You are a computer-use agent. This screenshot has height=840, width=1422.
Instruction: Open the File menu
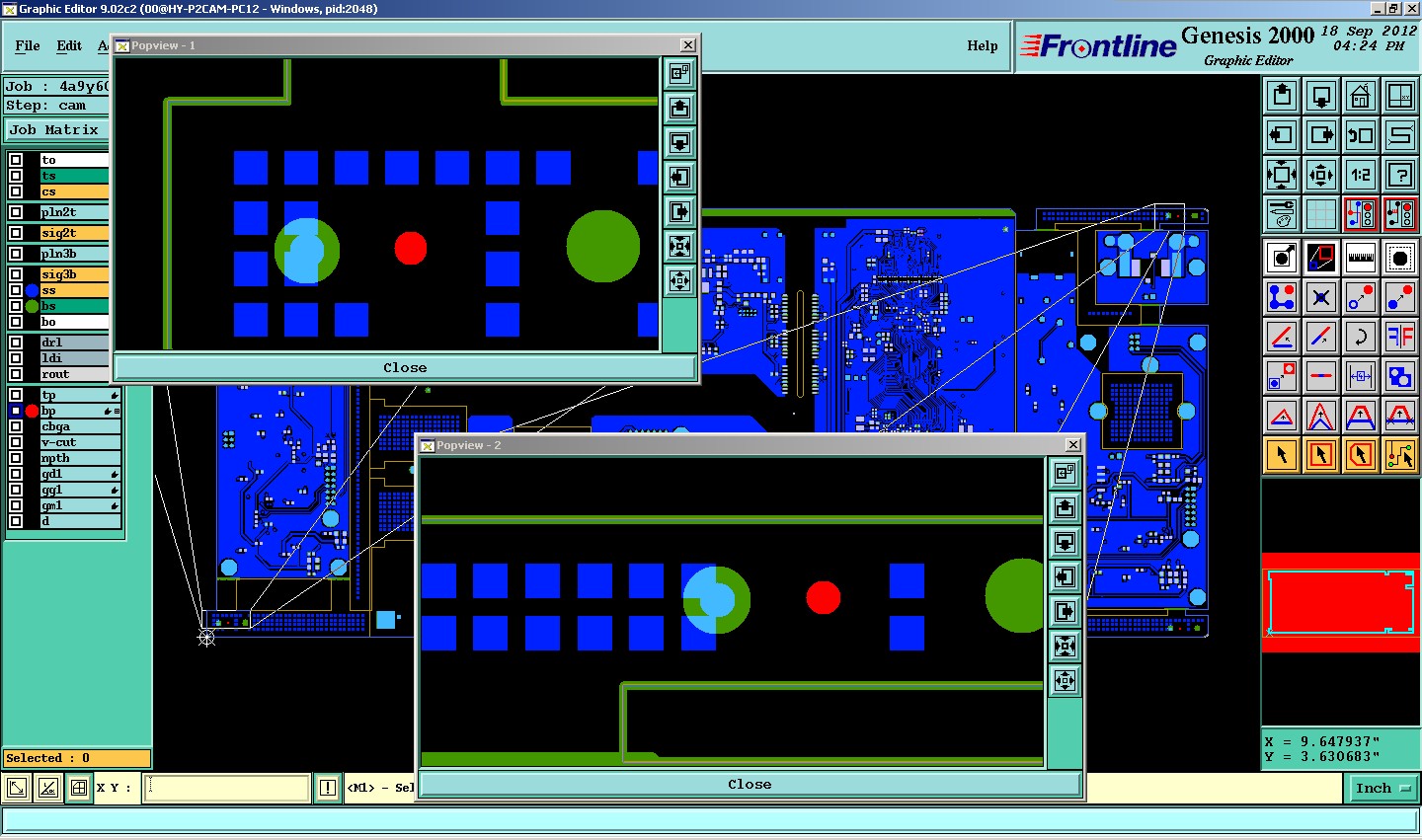coord(28,45)
